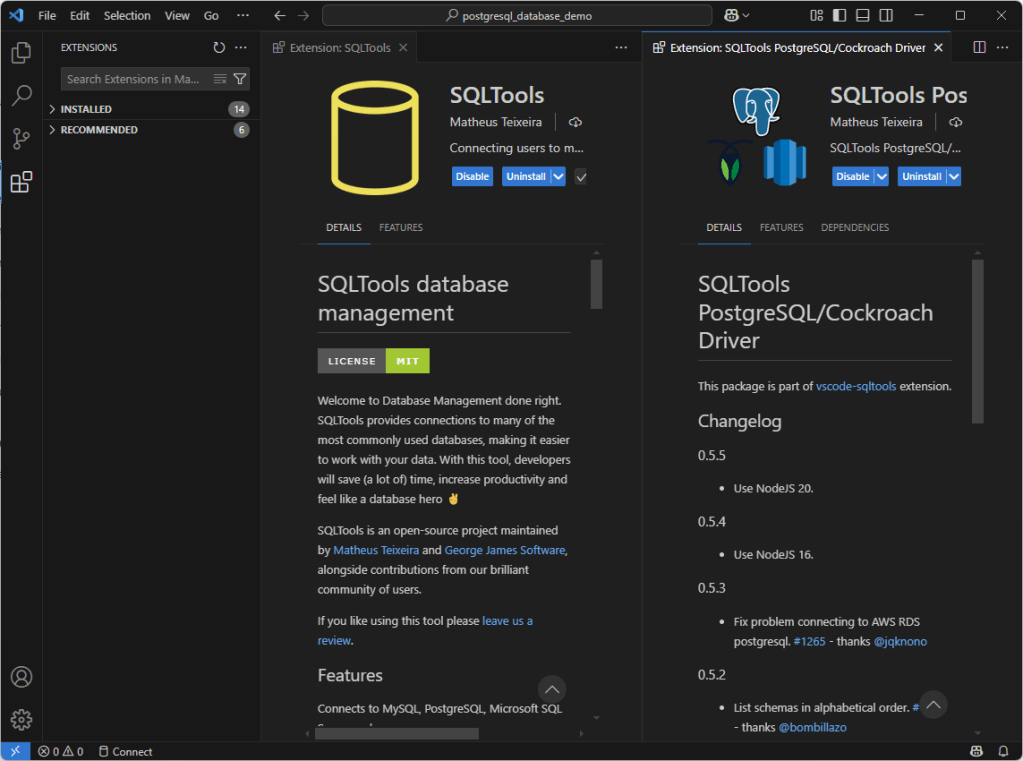Image resolution: width=1023 pixels, height=761 pixels.
Task: Open the notifications bell in status bar
Action: pyautogui.click(x=1003, y=751)
